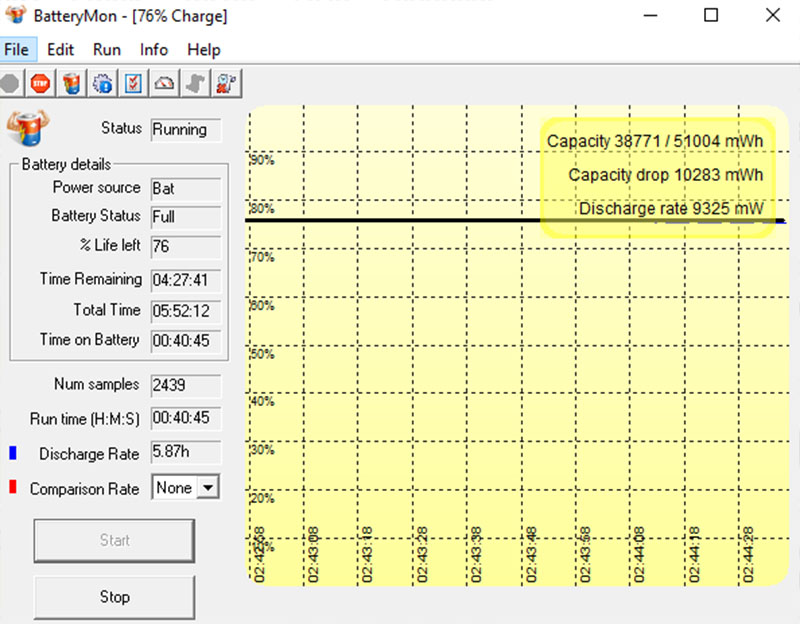Click the 02:44:28 time axis label
Viewport: 800px width, 624px height.
coord(748,555)
